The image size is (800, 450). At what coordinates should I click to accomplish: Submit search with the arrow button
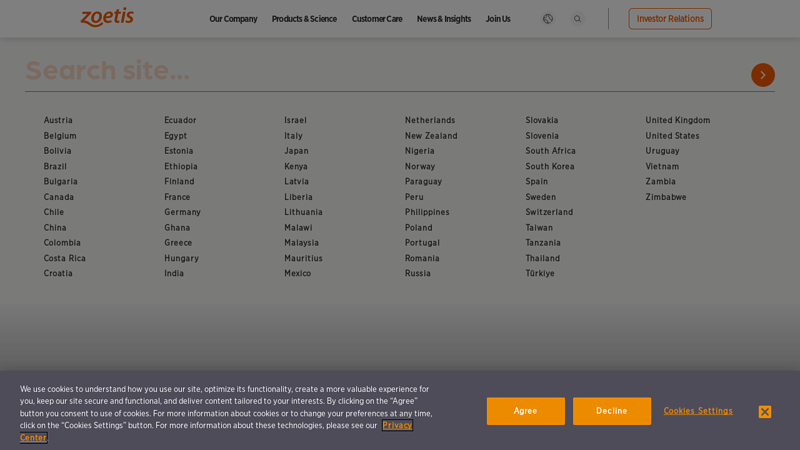tap(762, 75)
